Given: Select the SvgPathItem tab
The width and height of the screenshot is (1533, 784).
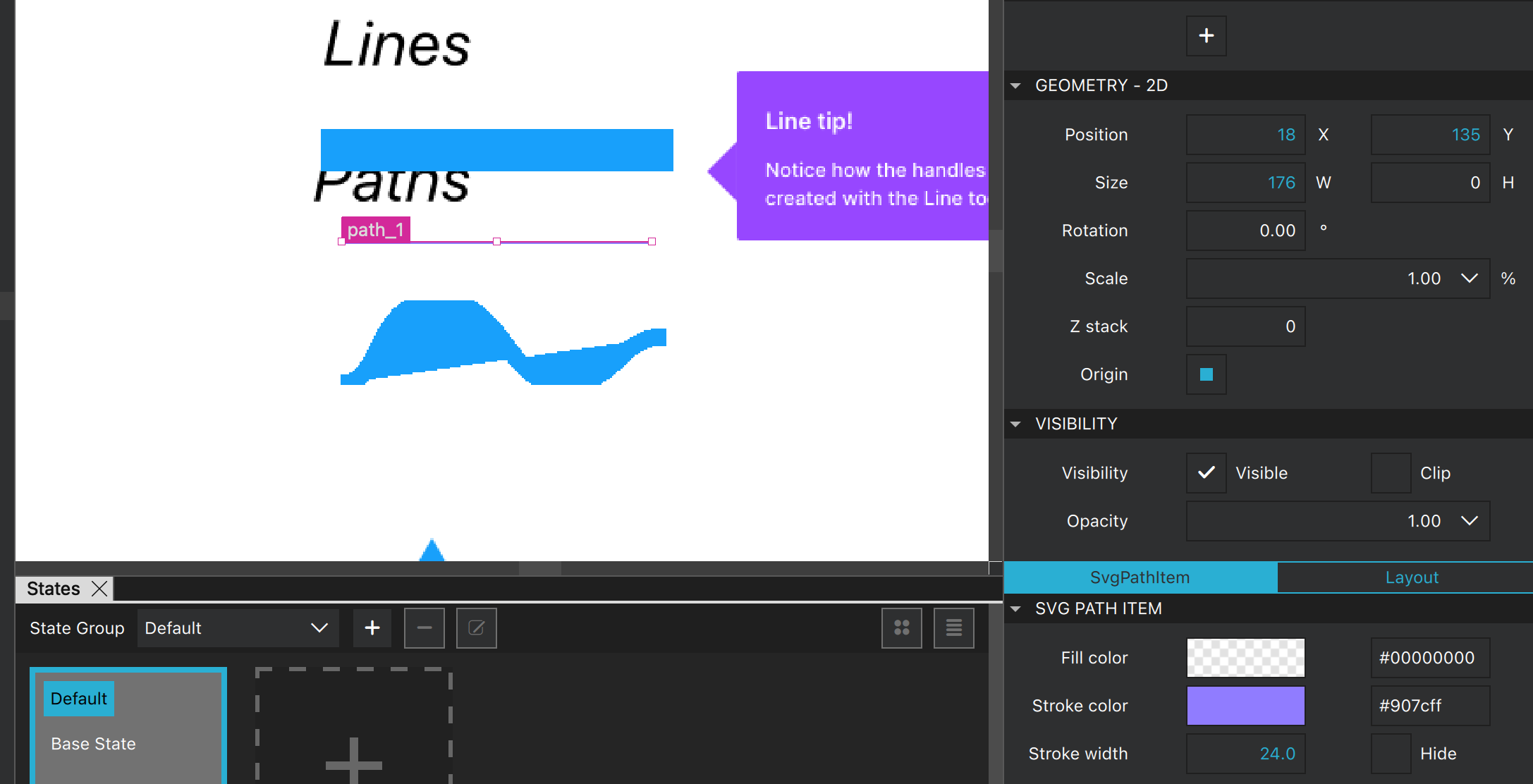Looking at the screenshot, I should [1140, 577].
